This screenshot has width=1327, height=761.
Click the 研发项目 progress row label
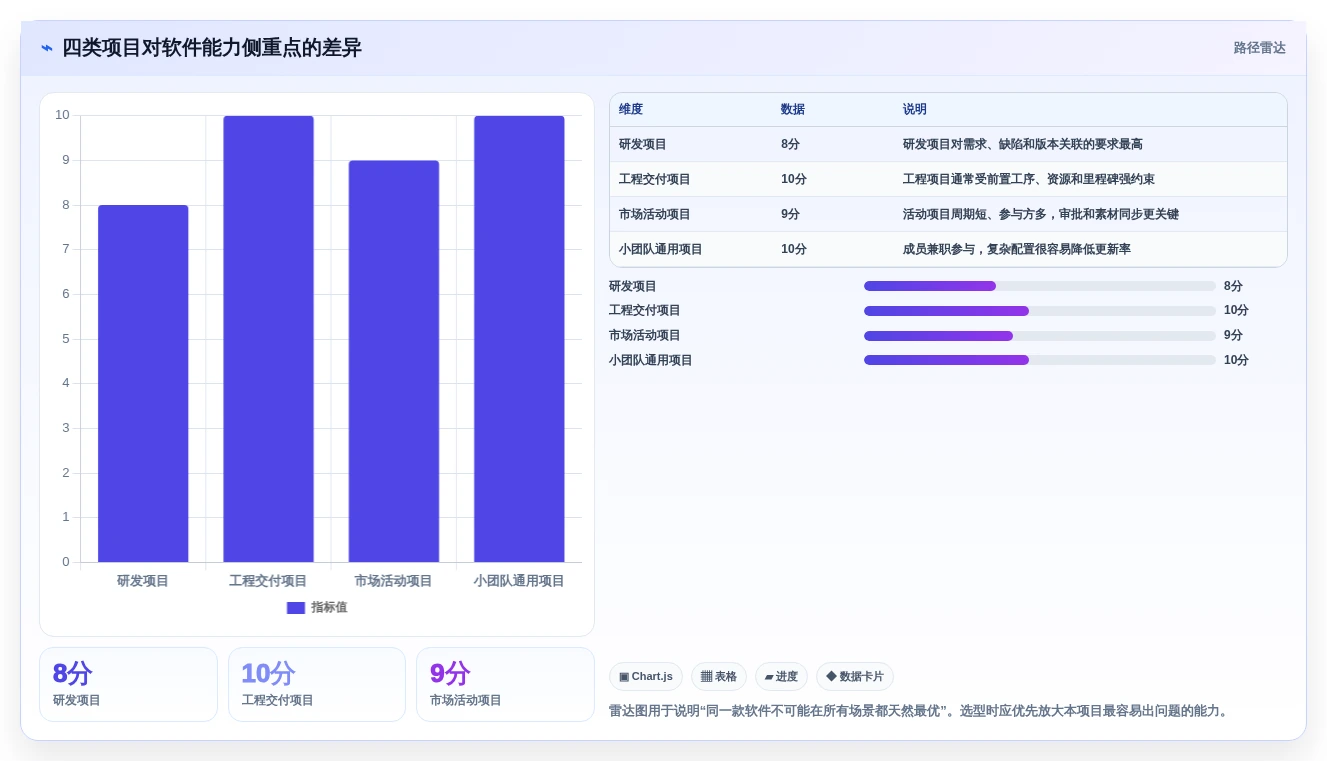point(633,286)
